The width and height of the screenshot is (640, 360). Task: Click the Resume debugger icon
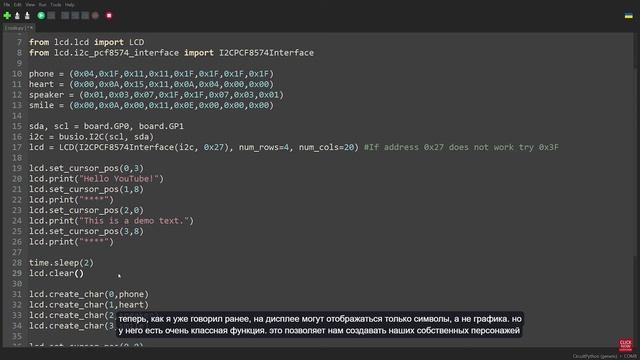click(95, 16)
